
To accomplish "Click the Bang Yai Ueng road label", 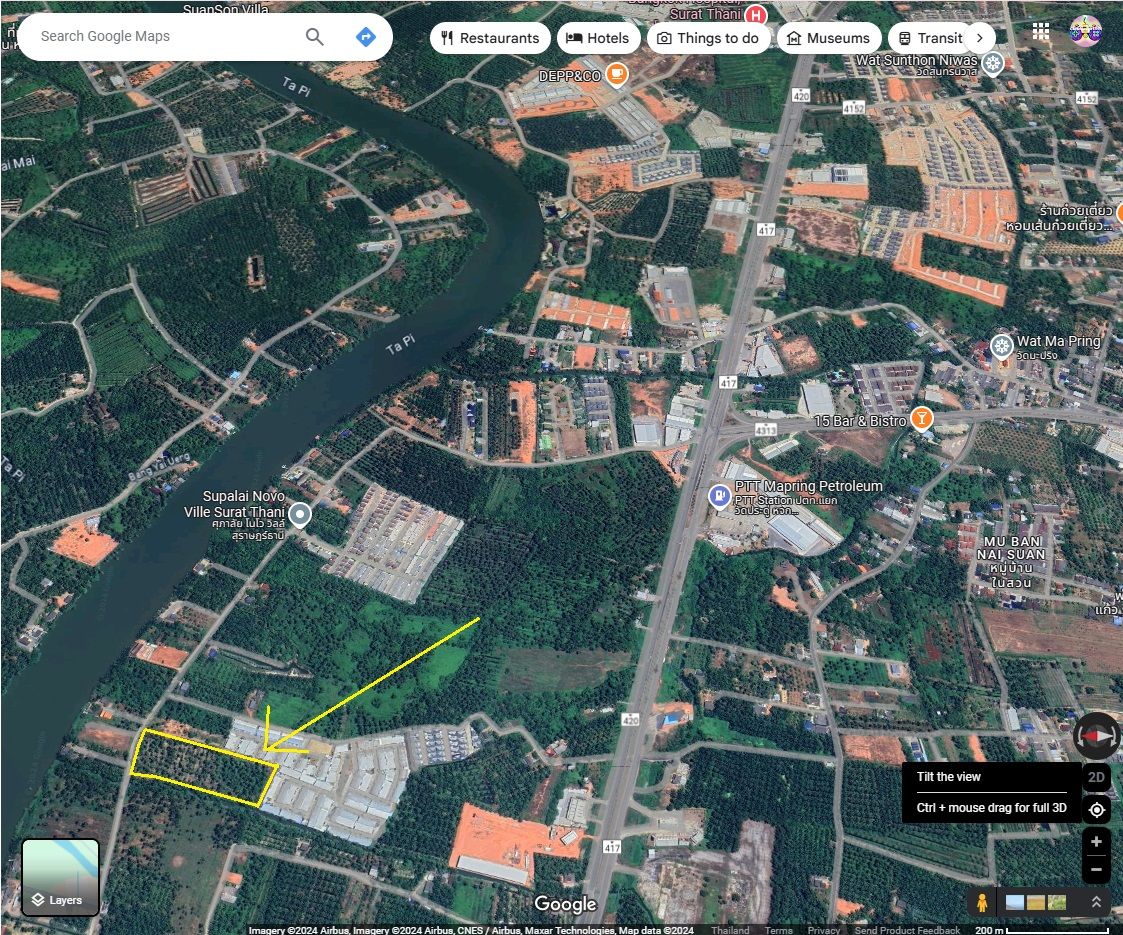I will (160, 466).
